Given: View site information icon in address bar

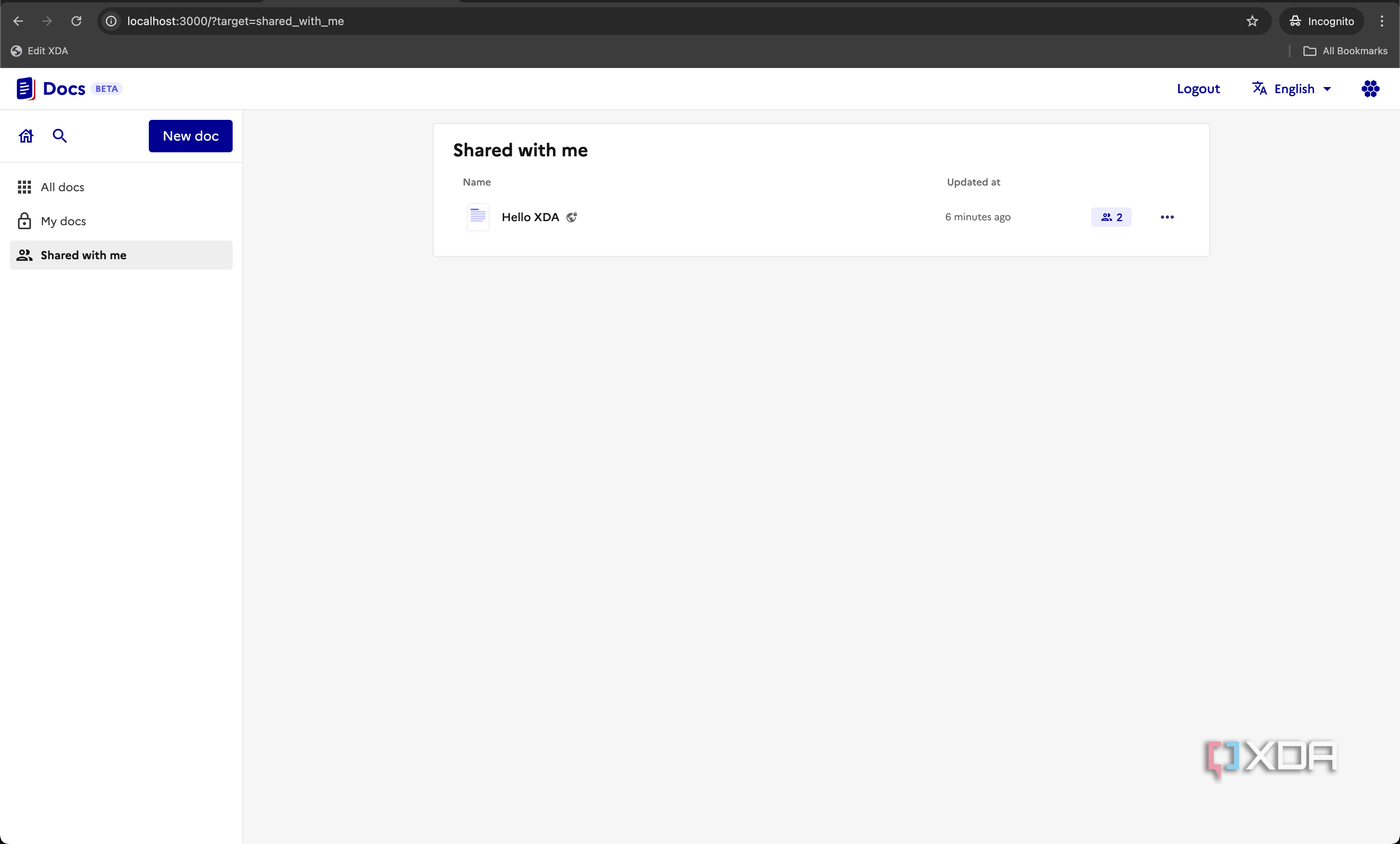Looking at the screenshot, I should [x=111, y=21].
